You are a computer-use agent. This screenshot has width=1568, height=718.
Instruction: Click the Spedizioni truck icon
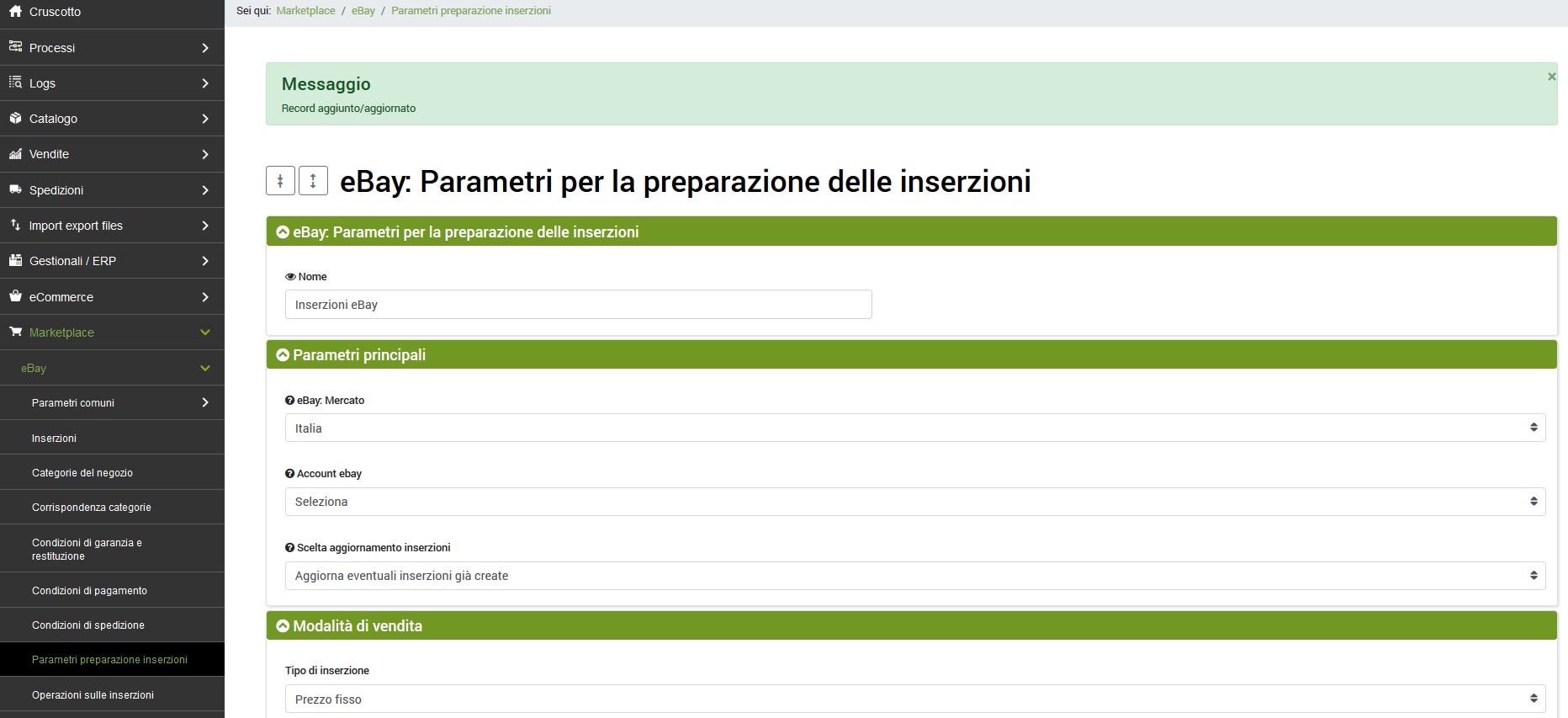click(x=15, y=190)
